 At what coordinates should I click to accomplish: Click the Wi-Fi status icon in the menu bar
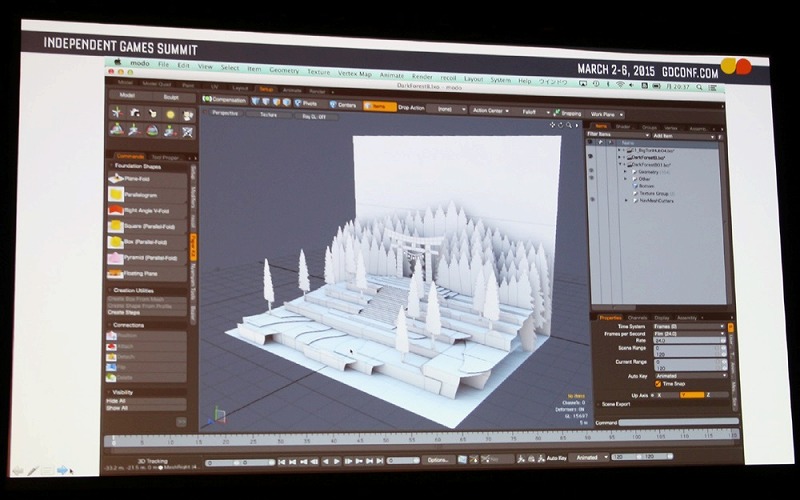pos(620,84)
